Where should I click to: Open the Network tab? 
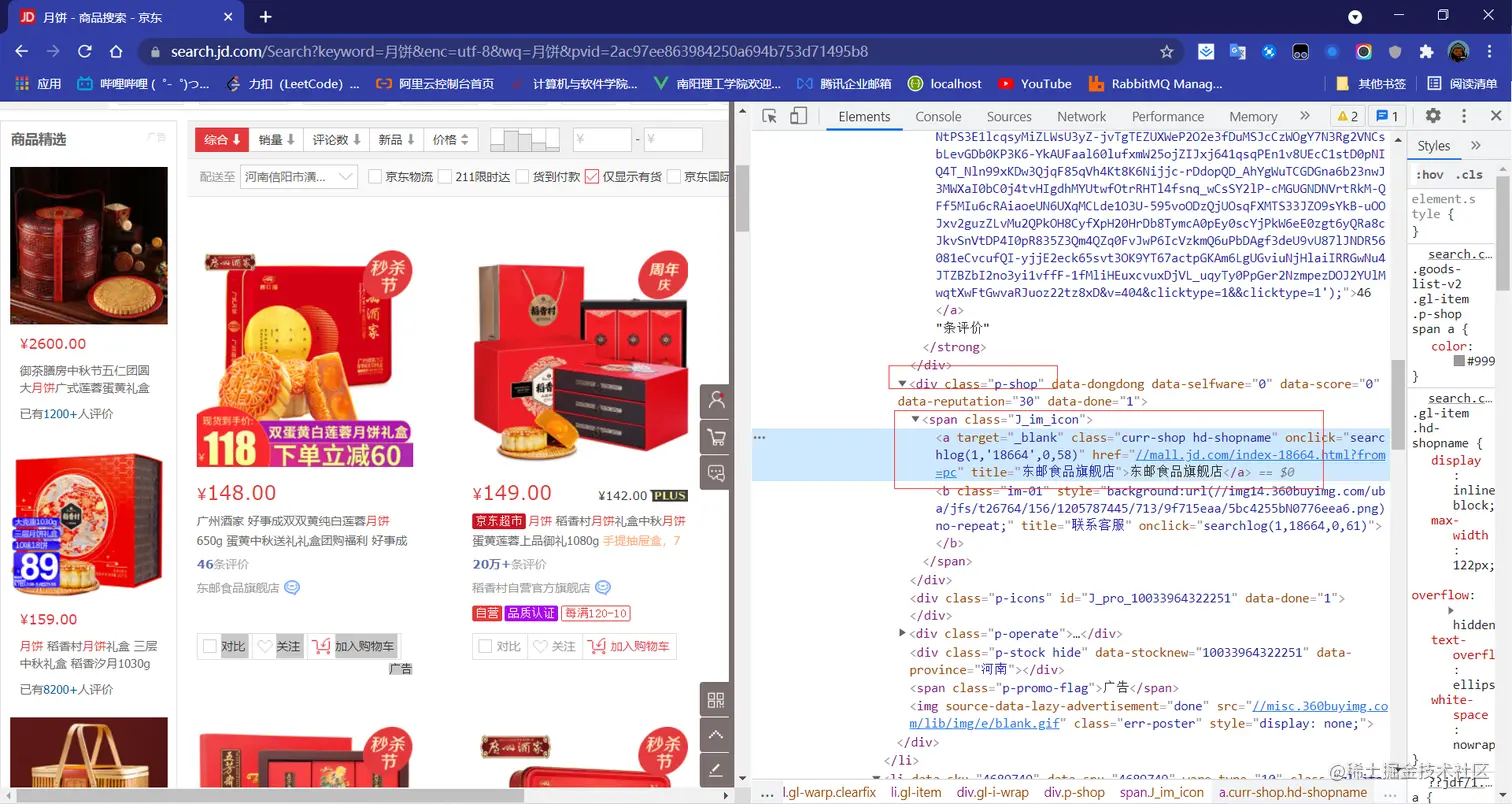pos(1082,117)
